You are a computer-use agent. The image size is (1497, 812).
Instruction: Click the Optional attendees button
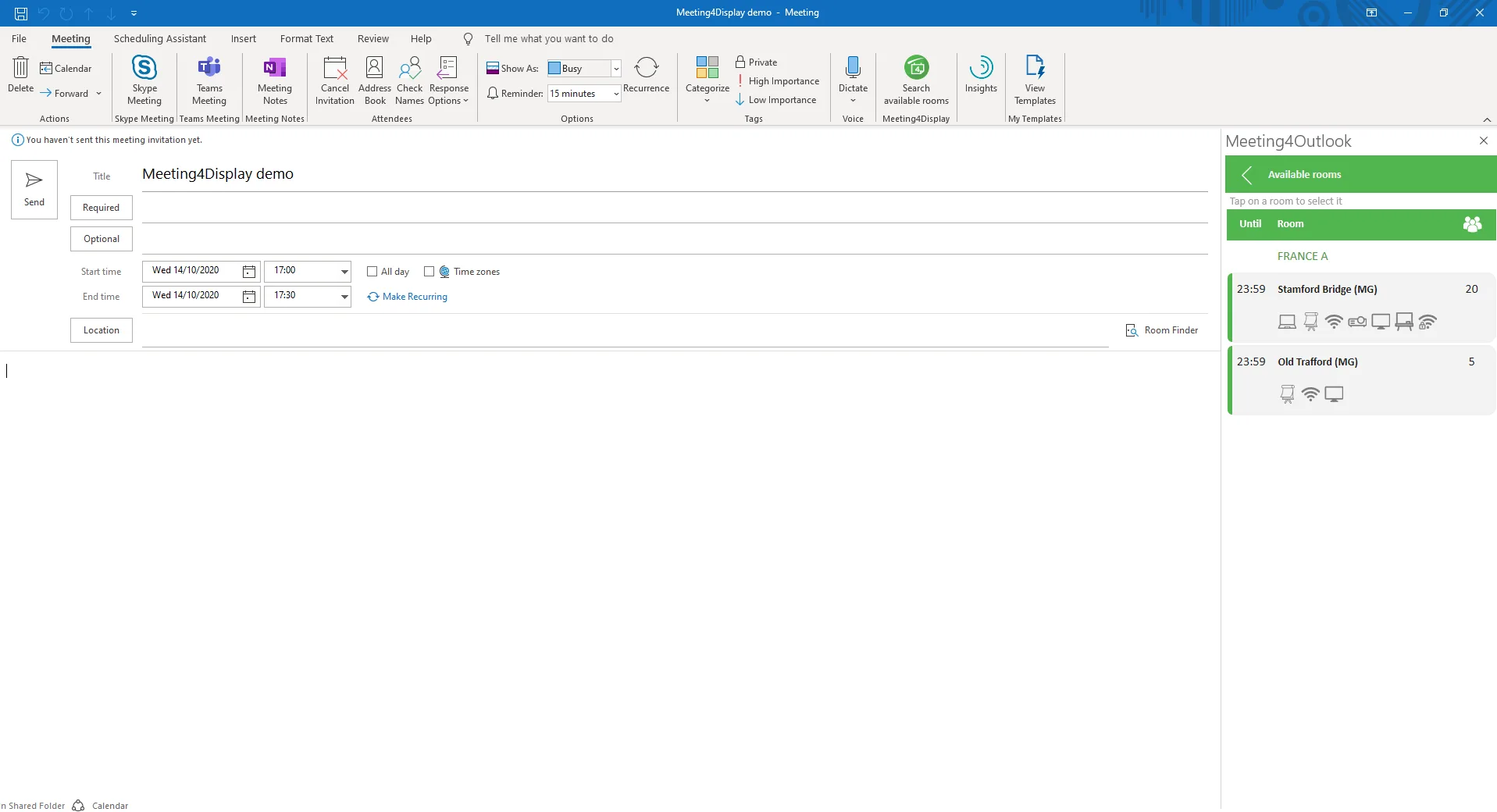102,239
